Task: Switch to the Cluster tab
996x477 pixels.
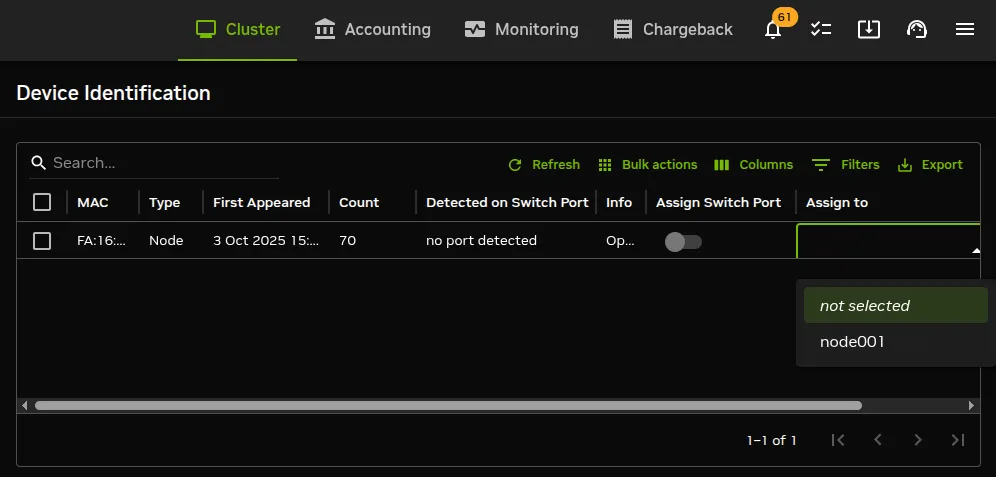Action: (x=238, y=29)
